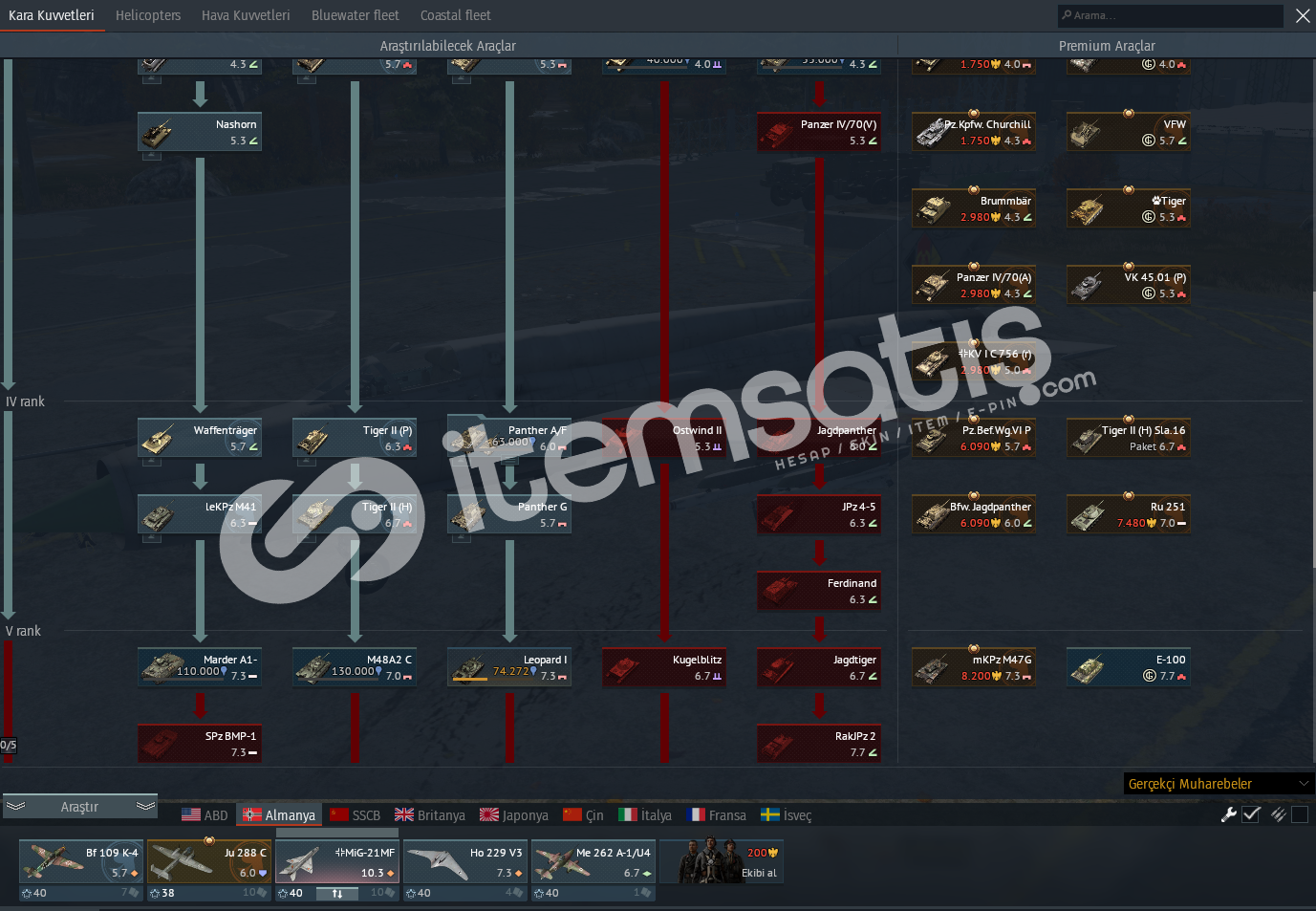Click the left chevron on Araştır bar
1316x911 pixels.
click(x=15, y=807)
